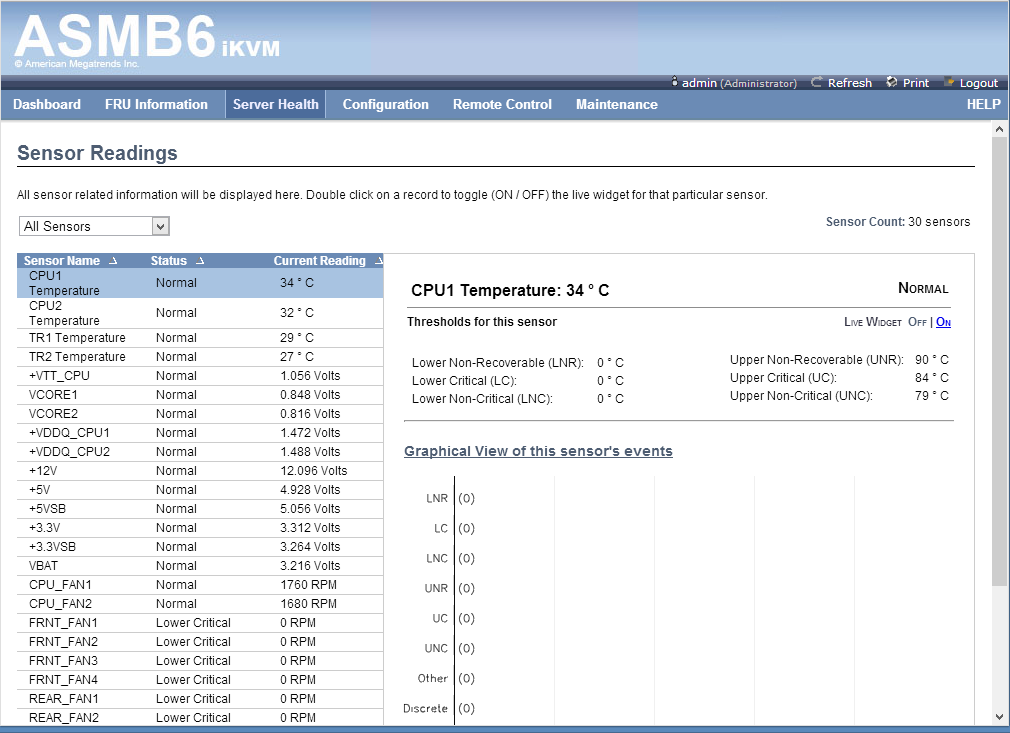Sort by Current Reading arrow icon
The height and width of the screenshot is (733, 1010).
click(x=379, y=261)
